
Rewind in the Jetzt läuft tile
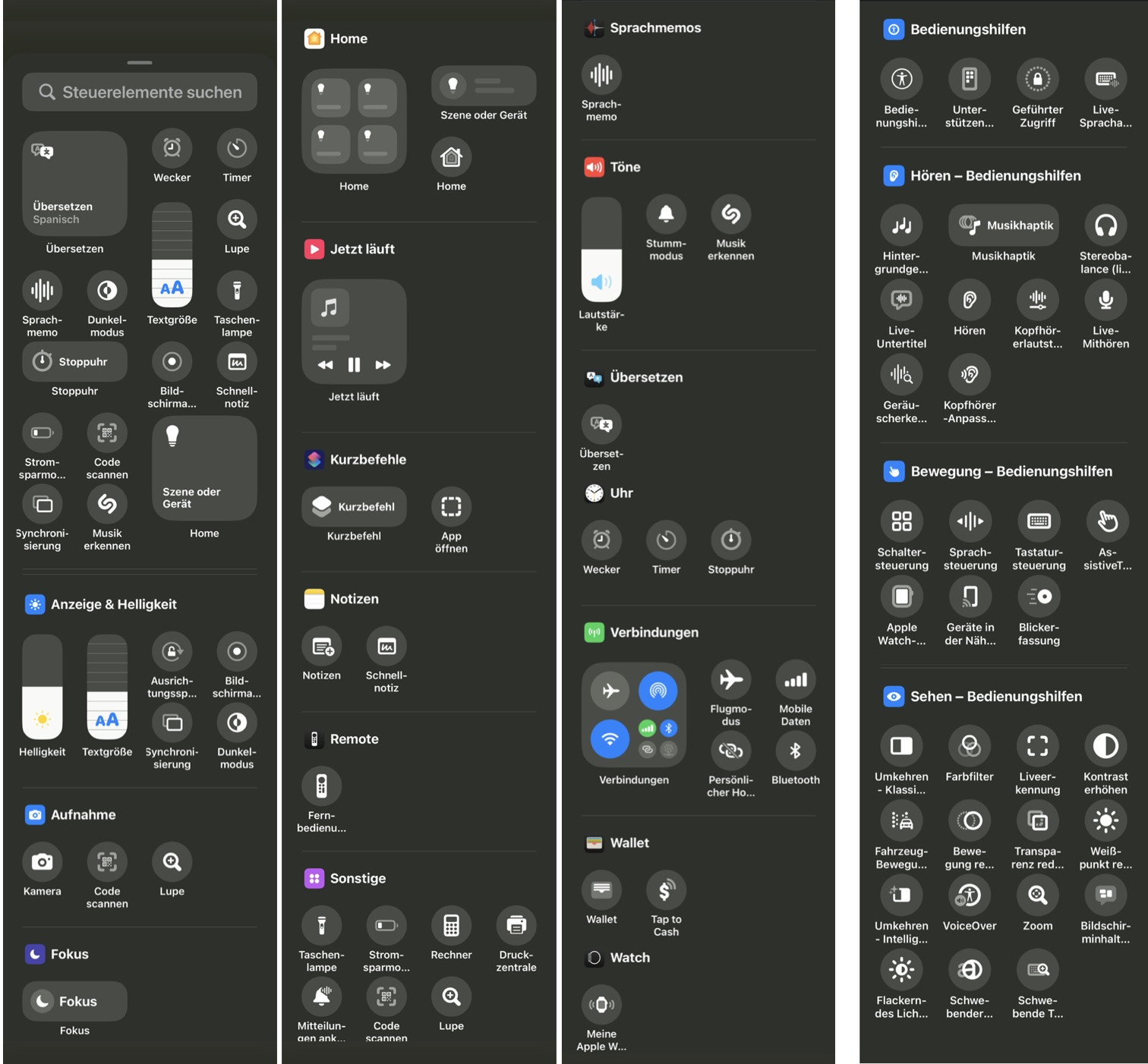pyautogui.click(x=325, y=365)
